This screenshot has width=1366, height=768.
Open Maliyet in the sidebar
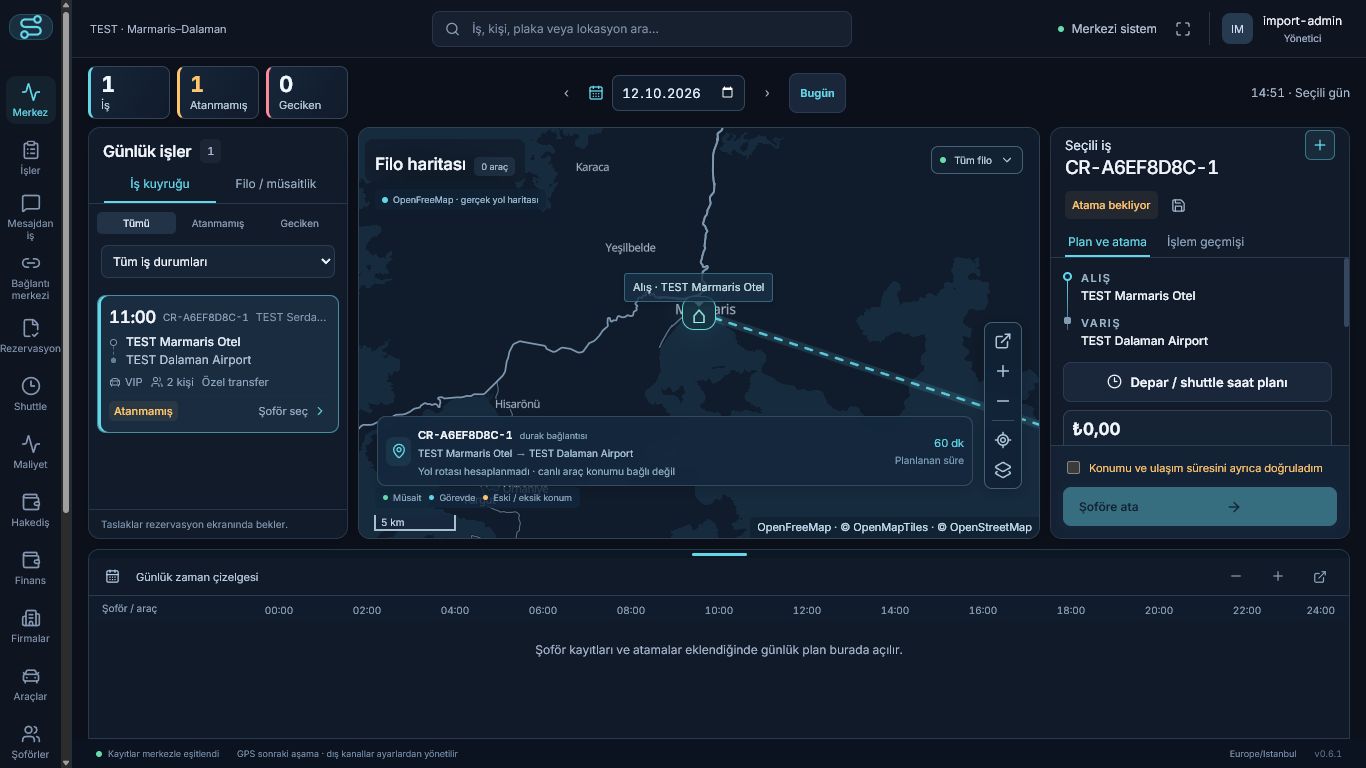click(x=31, y=452)
